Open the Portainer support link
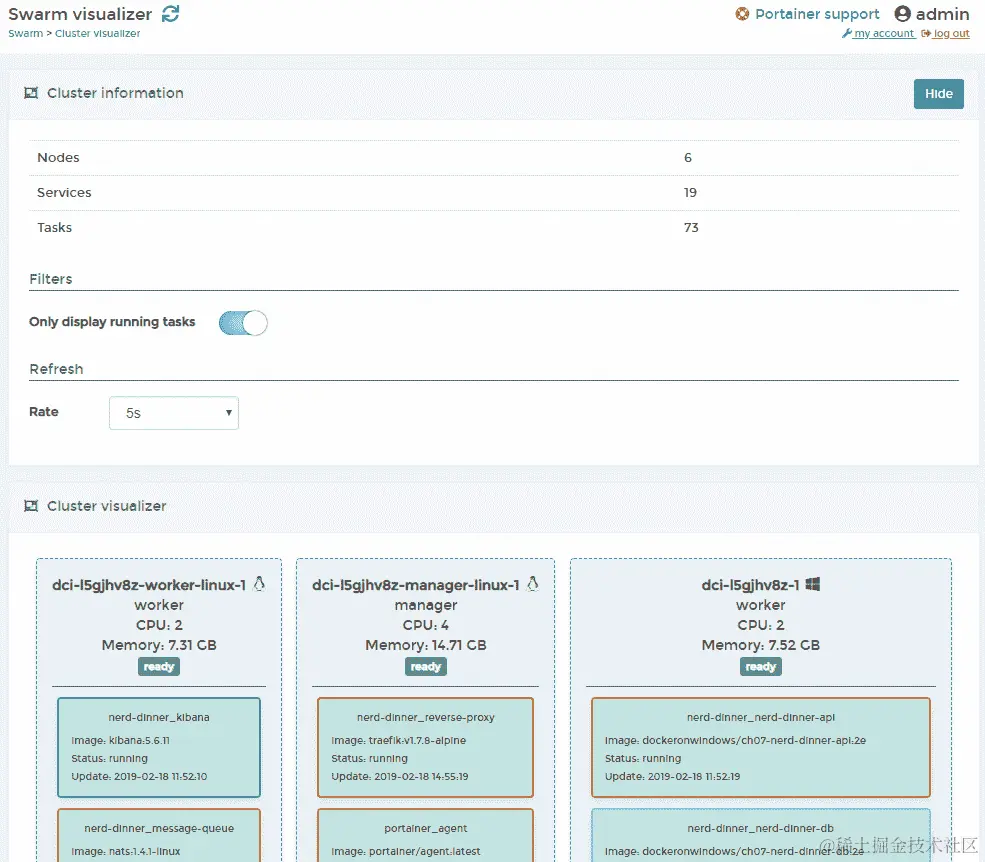This screenshot has height=862, width=985. 817,14
